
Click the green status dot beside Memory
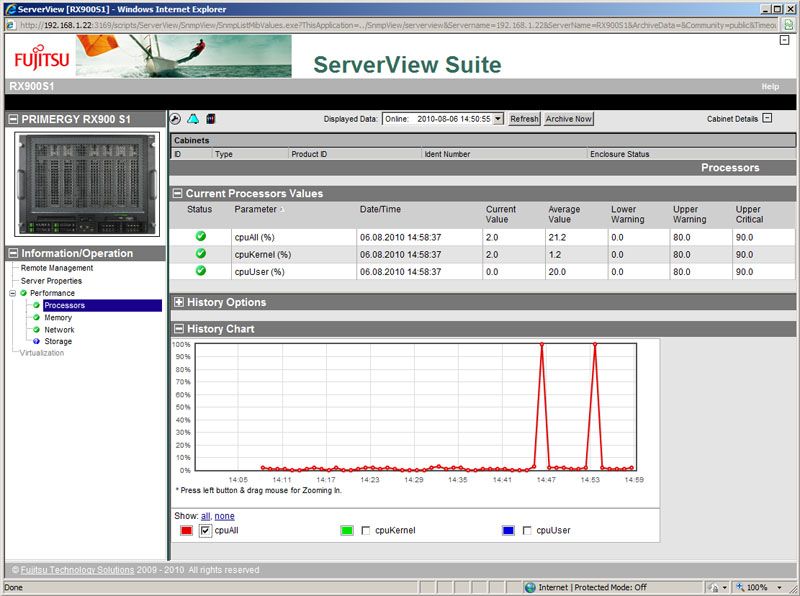[x=36, y=317]
